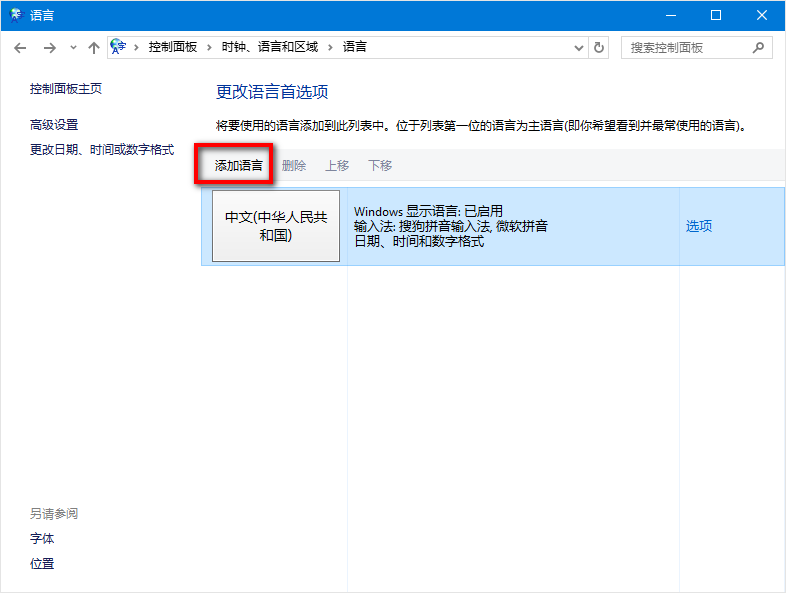
Task: Expand the address bar history dropdown
Action: point(579,47)
